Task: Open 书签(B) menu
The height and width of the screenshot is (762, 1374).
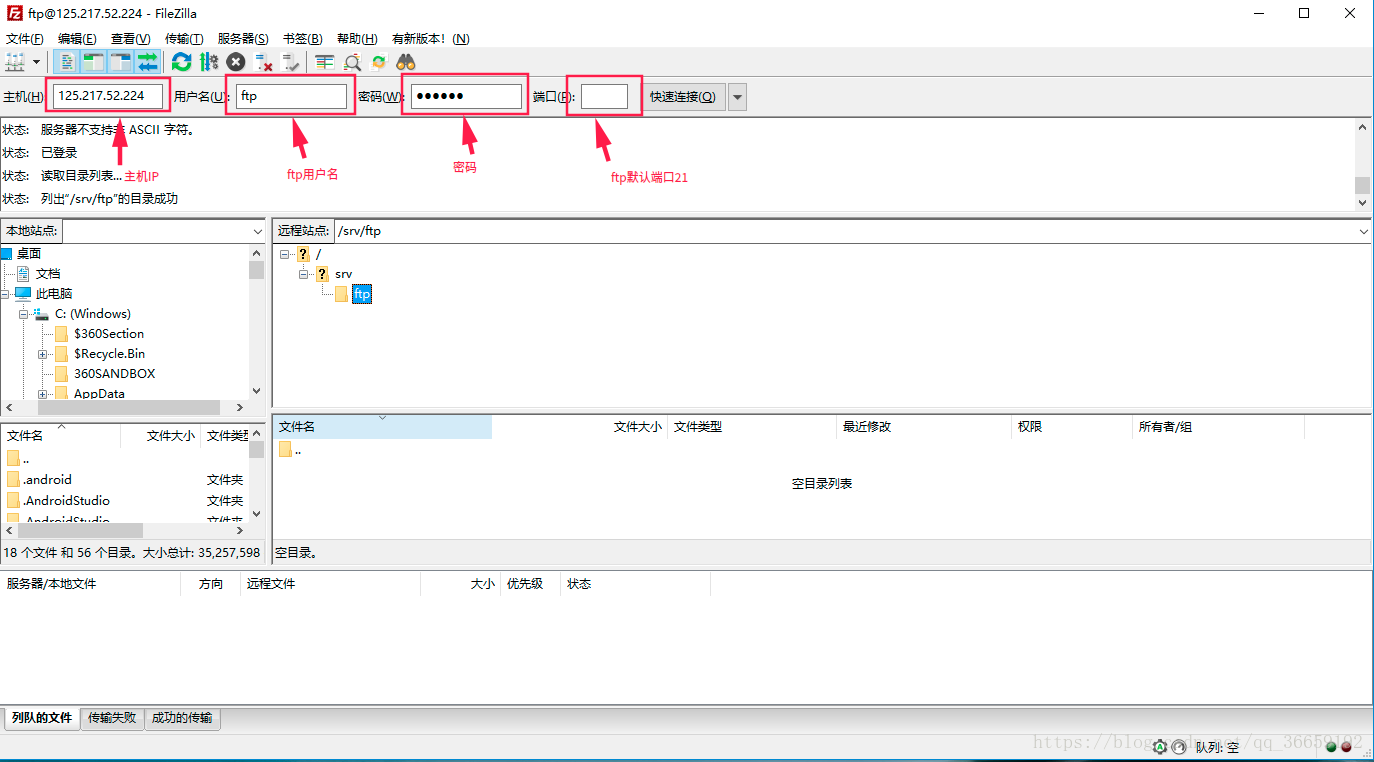Action: point(302,38)
